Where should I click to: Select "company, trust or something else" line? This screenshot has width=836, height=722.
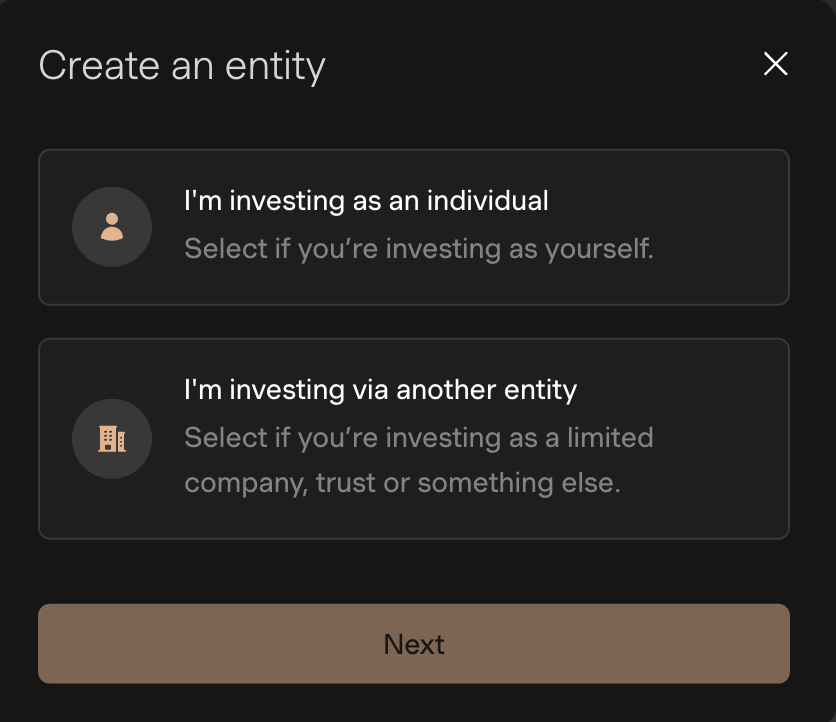tap(403, 483)
